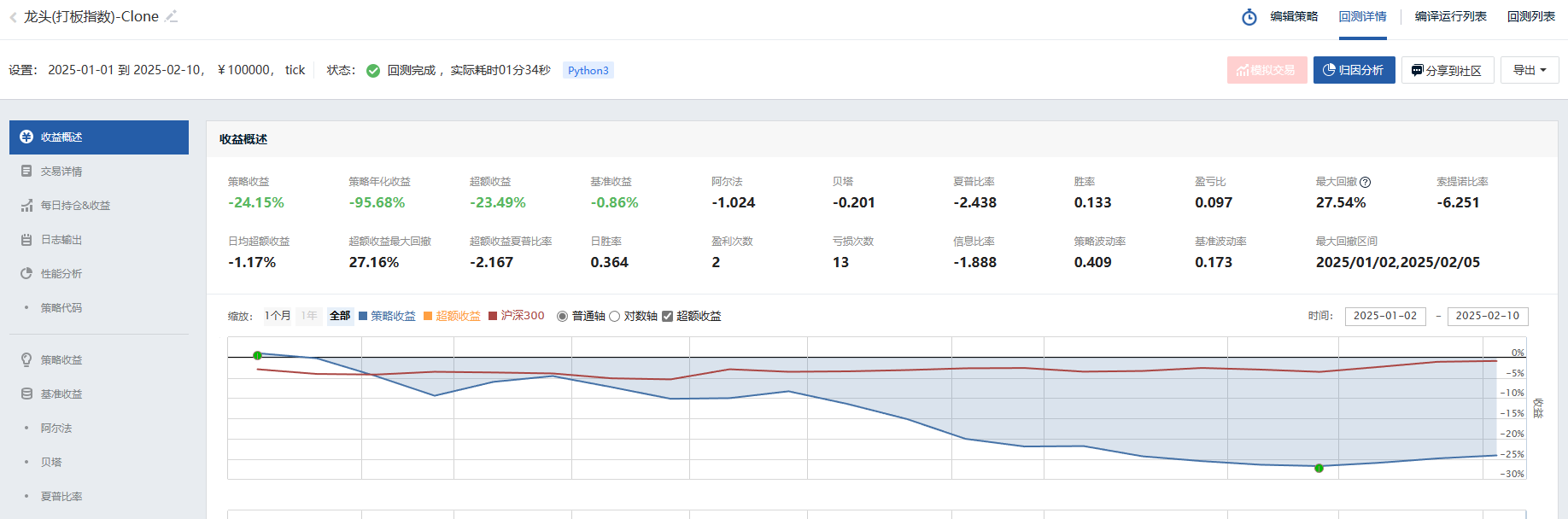
Task: Open 编译运行列表 tab
Action: coord(1450,16)
